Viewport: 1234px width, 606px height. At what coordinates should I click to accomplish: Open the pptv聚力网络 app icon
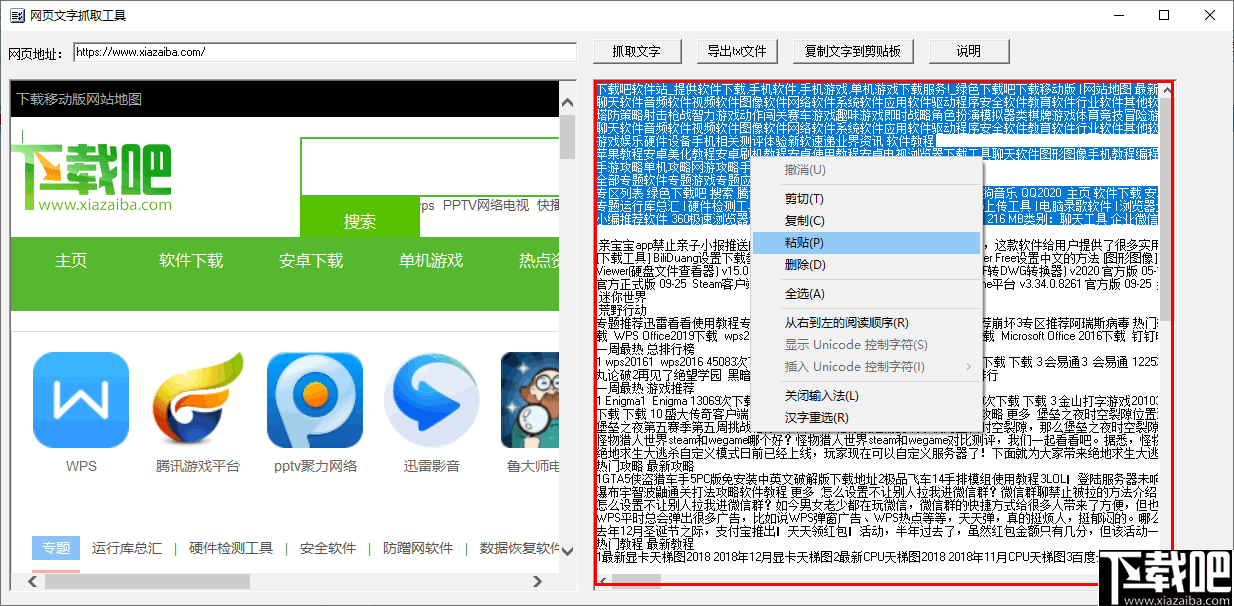[315, 400]
